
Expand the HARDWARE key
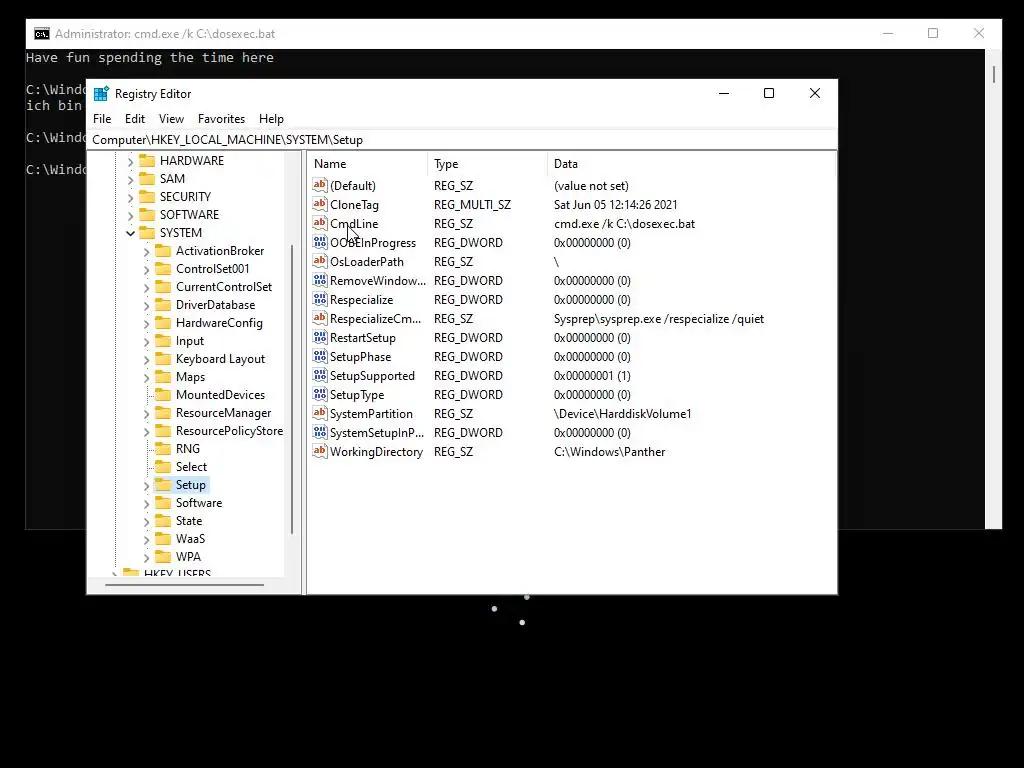130,161
